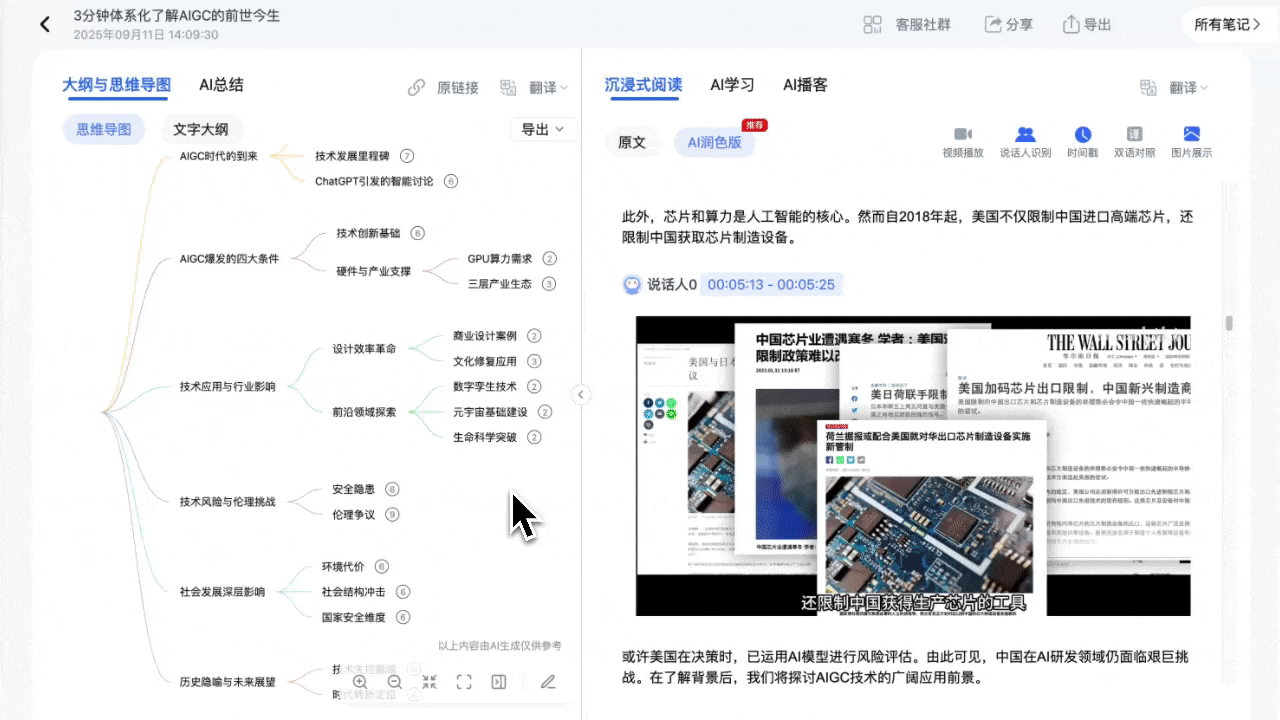Switch to 文字大纲 text outline view
The width and height of the screenshot is (1280, 720).
200,129
